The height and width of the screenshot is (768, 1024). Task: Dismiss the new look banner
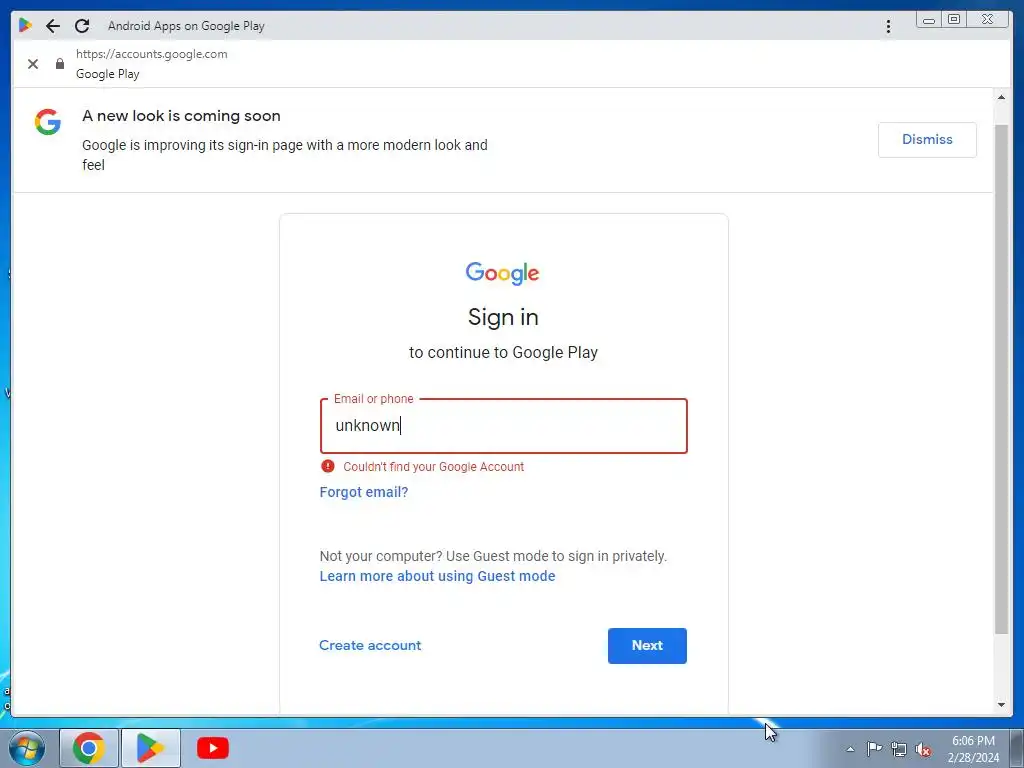[x=927, y=140]
